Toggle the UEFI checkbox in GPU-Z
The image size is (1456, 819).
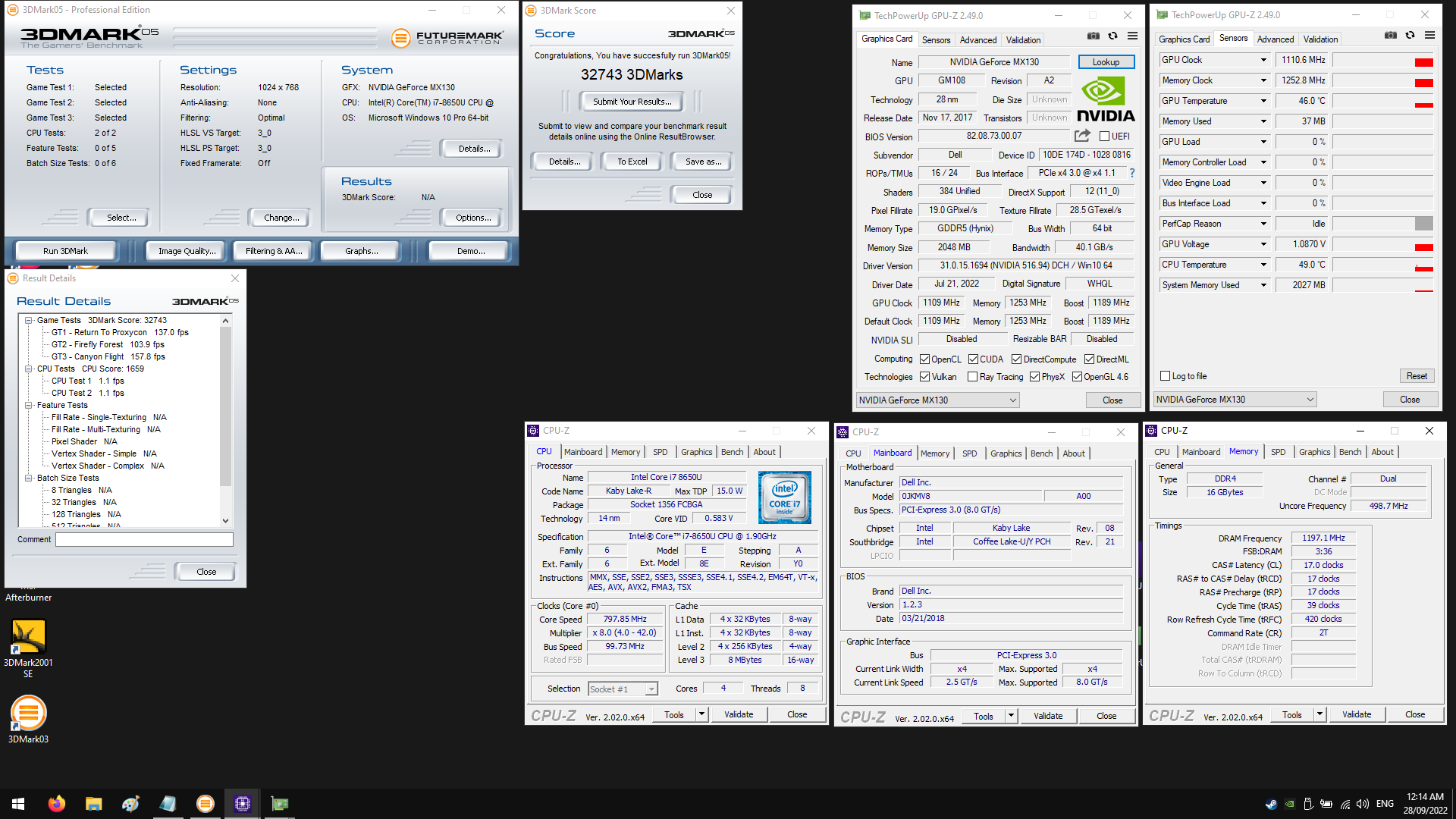[1104, 136]
